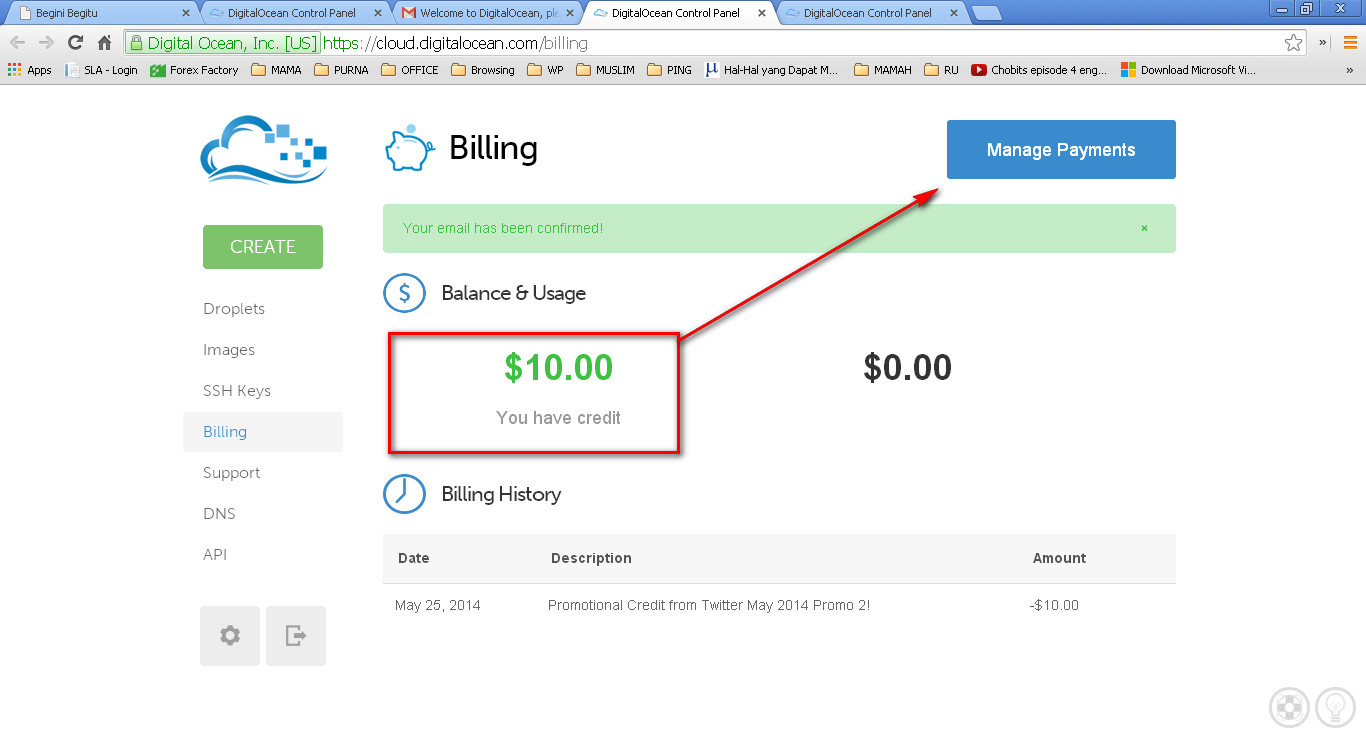Viewport: 1366px width, 738px height.
Task: Expand the hidden bookmarks overflow chevron
Action: point(1349,70)
